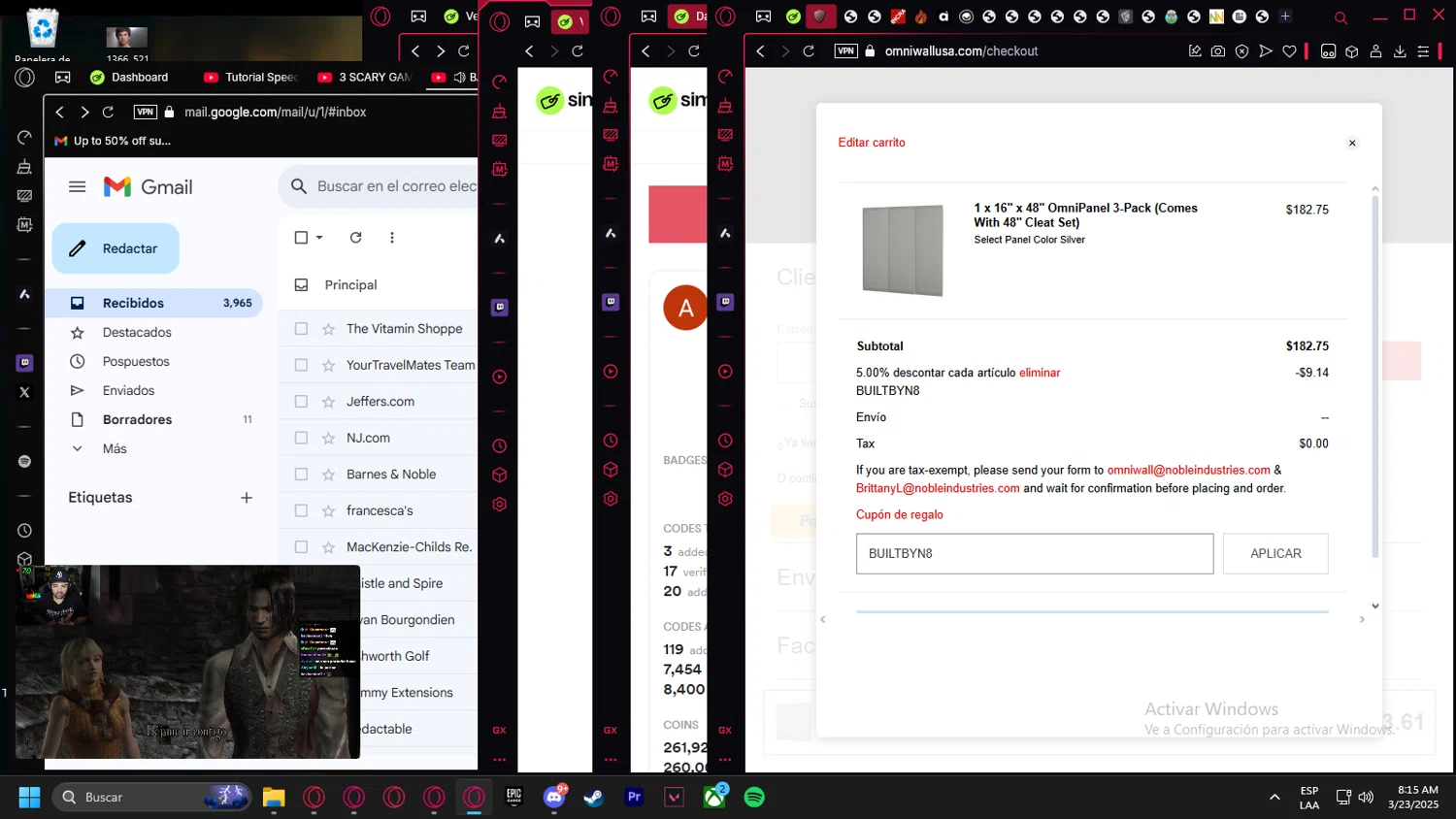1456x819 pixels.
Task: Check the YourTravelMates Team email checkbox
Action: (x=301, y=365)
